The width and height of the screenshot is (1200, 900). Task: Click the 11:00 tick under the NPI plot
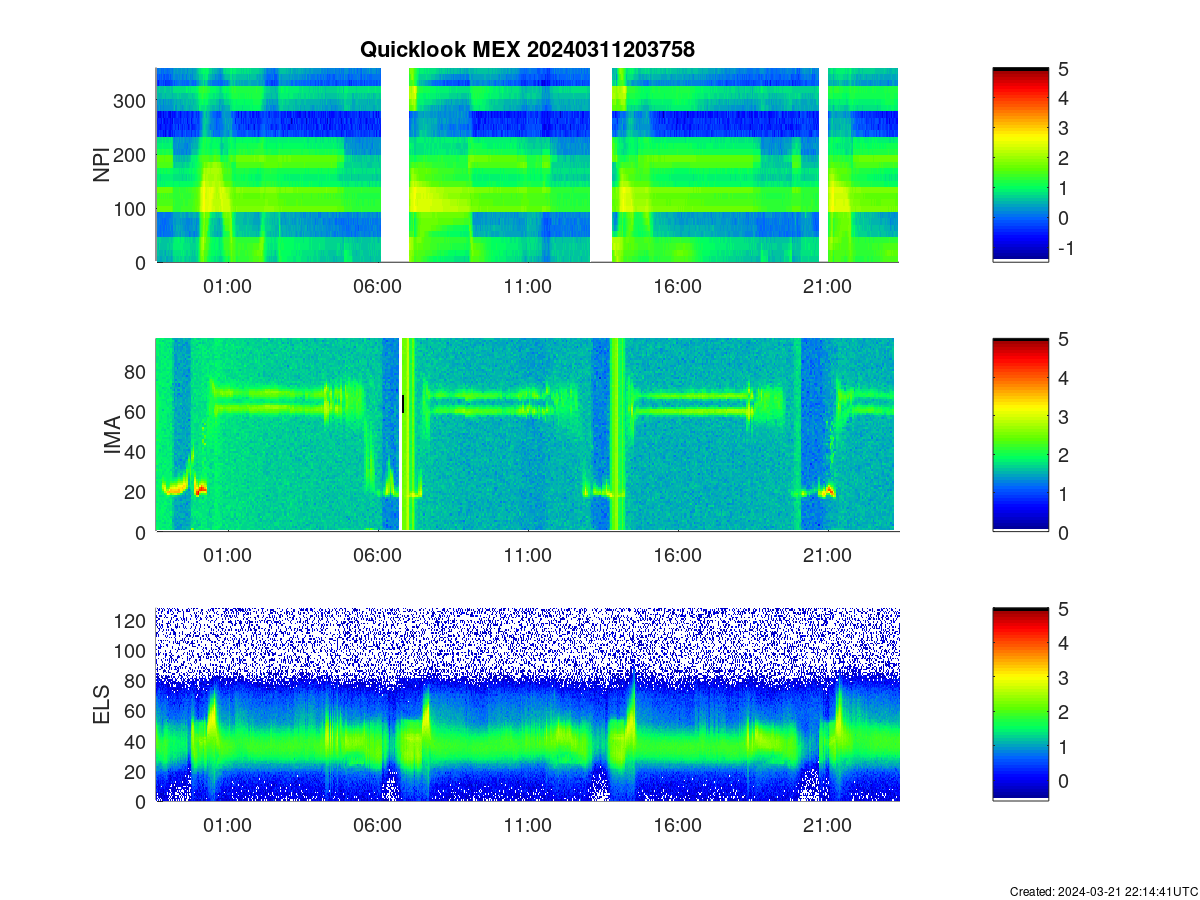click(x=527, y=286)
